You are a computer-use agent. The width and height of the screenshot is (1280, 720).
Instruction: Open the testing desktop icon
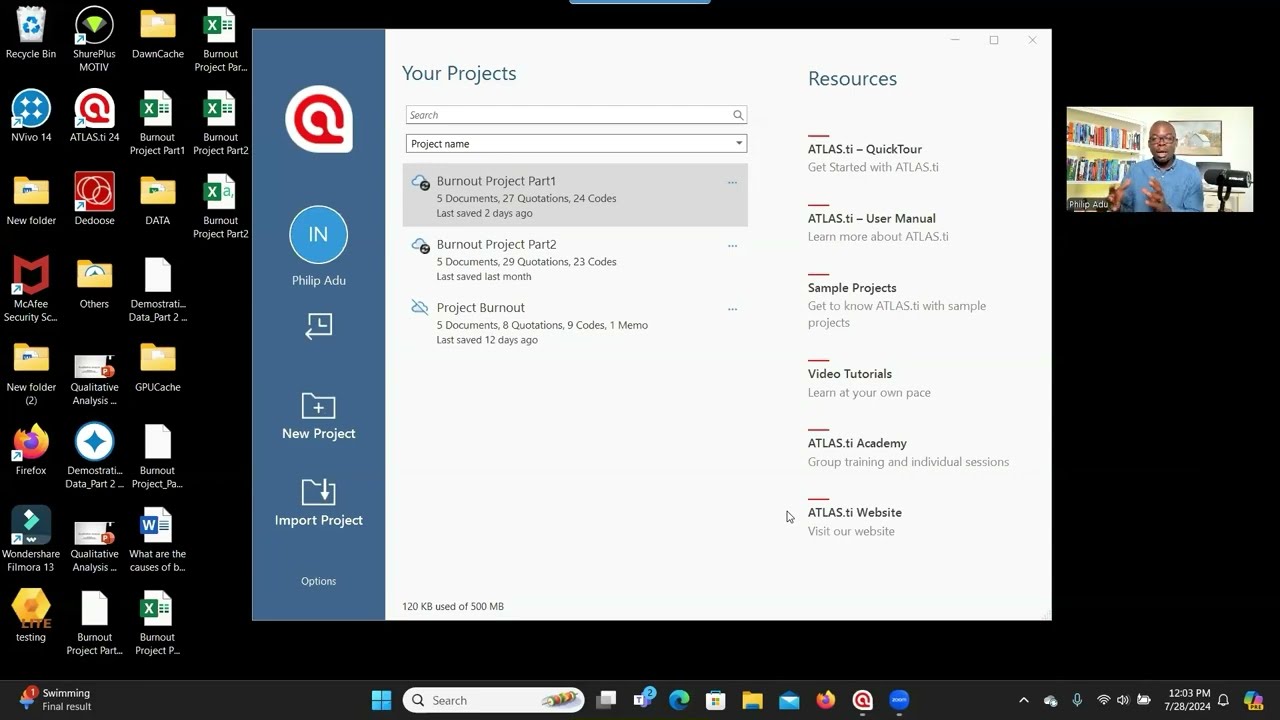[x=31, y=617]
